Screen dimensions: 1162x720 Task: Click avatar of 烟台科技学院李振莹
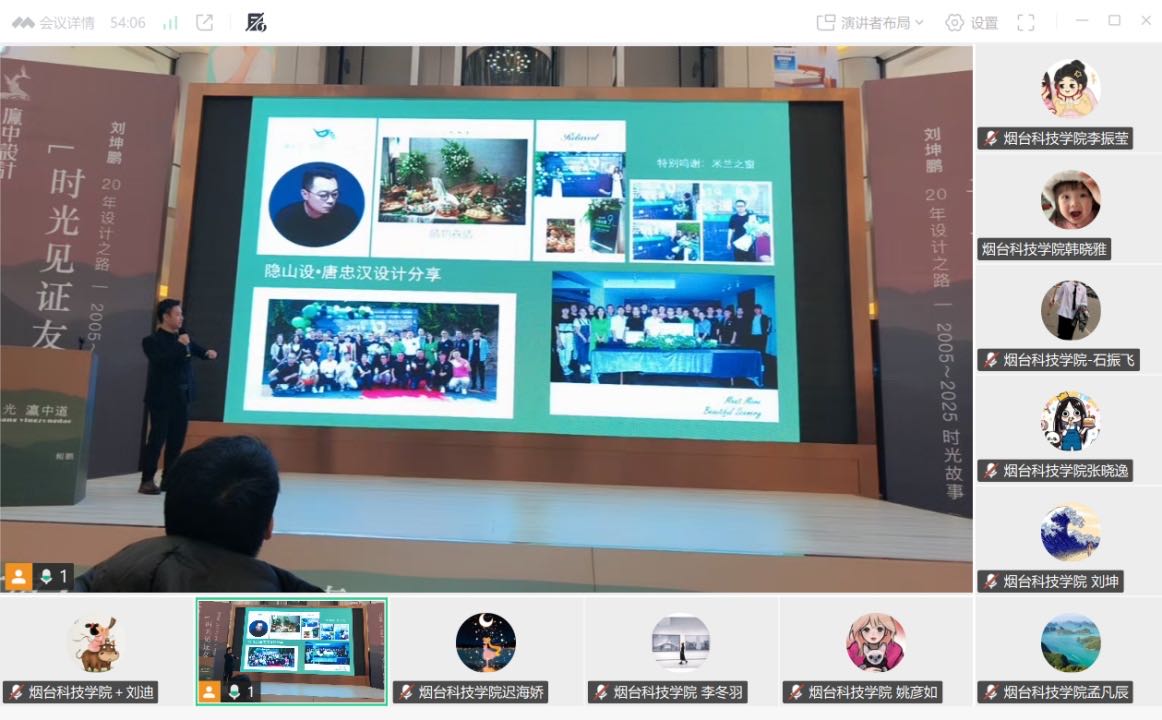point(1070,89)
